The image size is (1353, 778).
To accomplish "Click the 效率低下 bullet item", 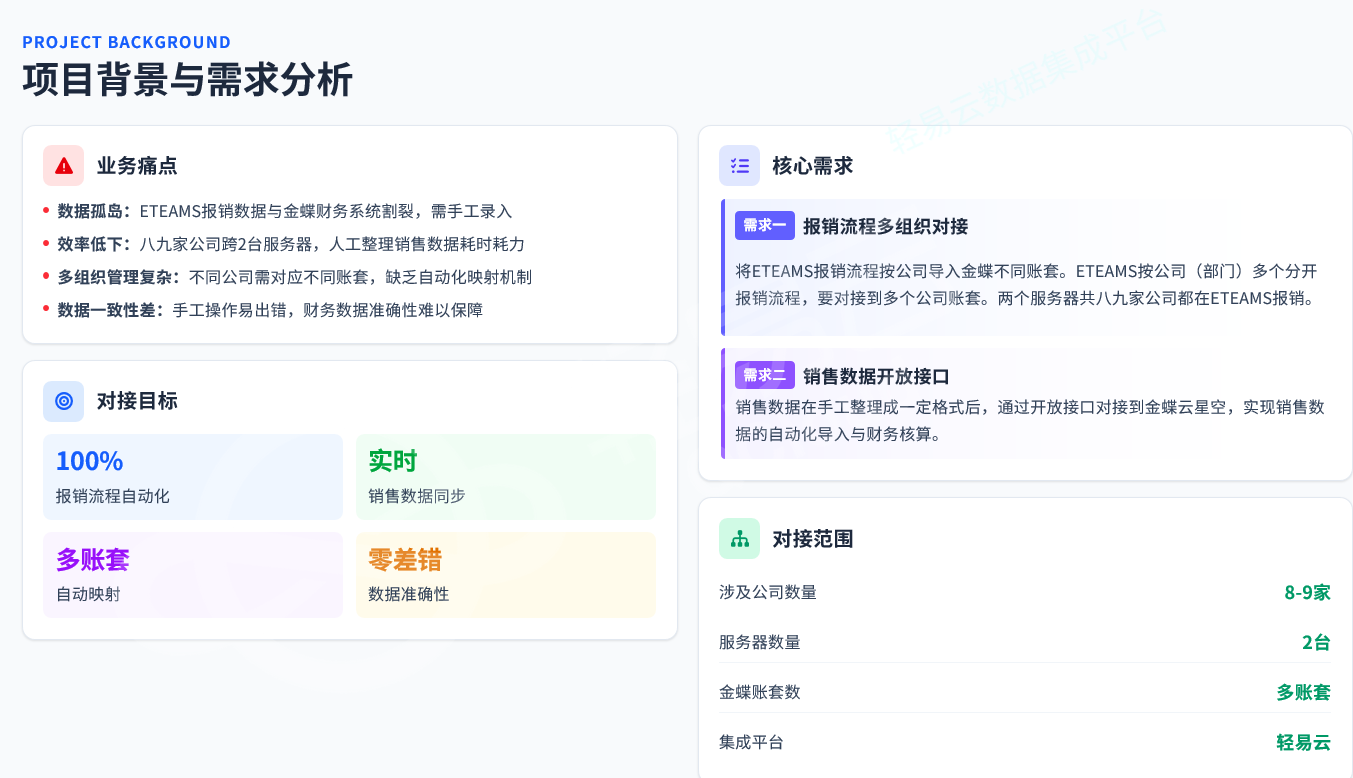I will pyautogui.click(x=291, y=244).
